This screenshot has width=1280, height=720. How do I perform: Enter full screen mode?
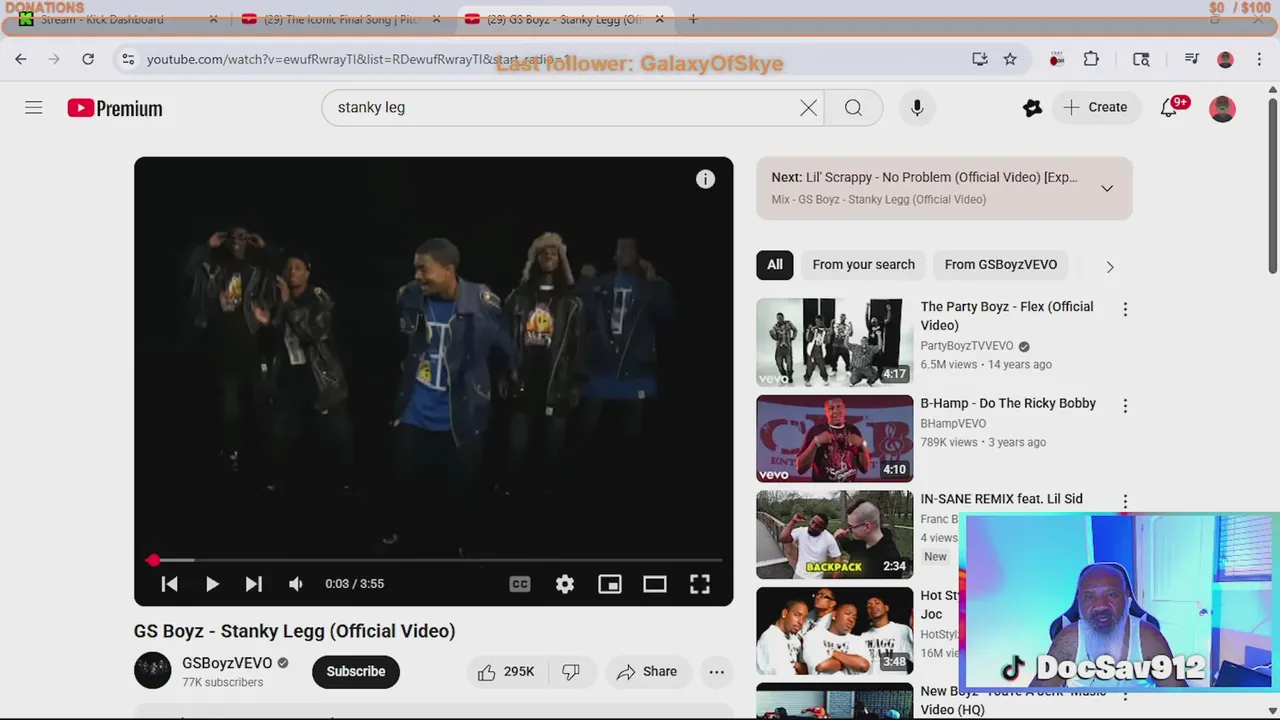coord(700,584)
